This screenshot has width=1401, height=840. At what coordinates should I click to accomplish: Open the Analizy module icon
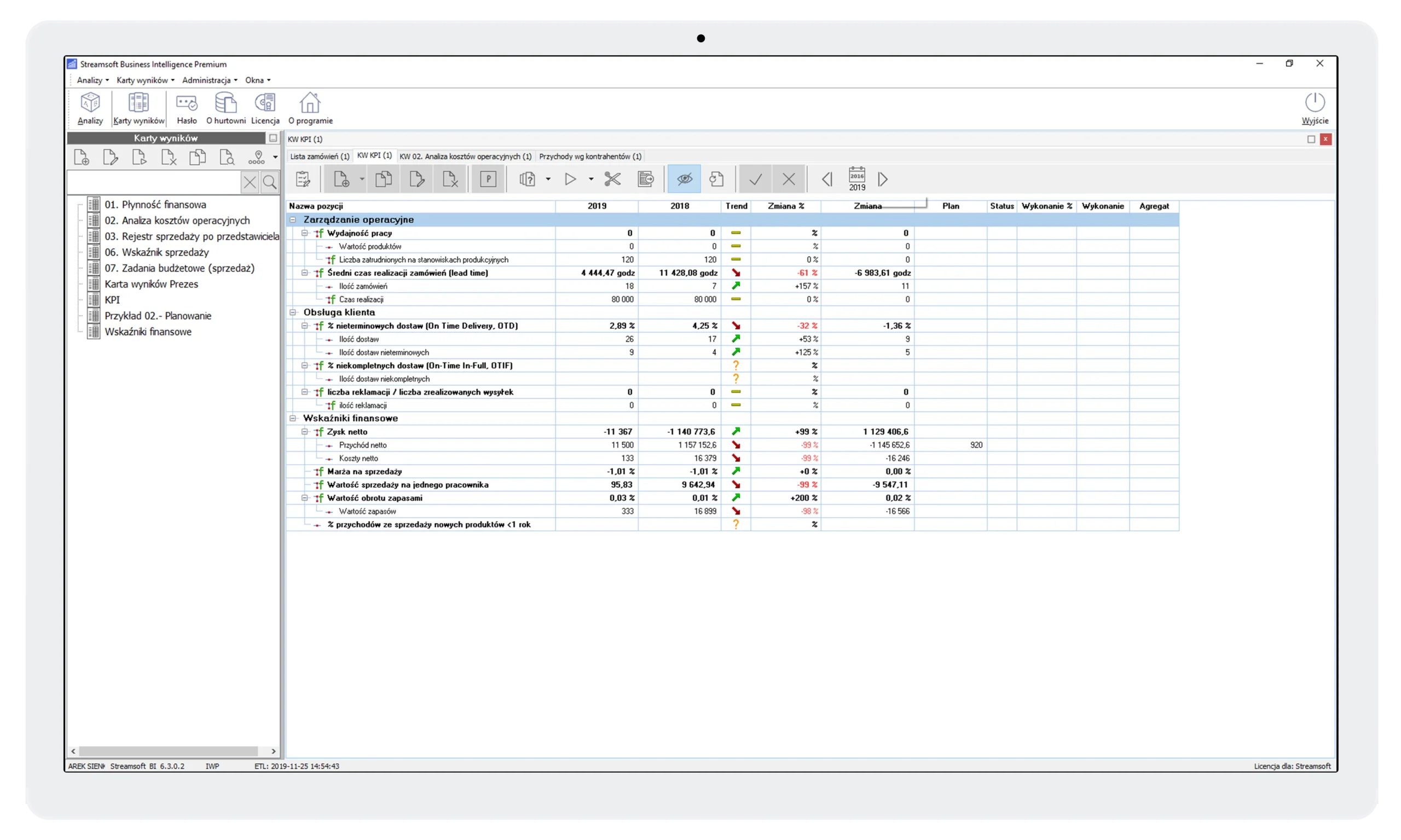[x=89, y=108]
